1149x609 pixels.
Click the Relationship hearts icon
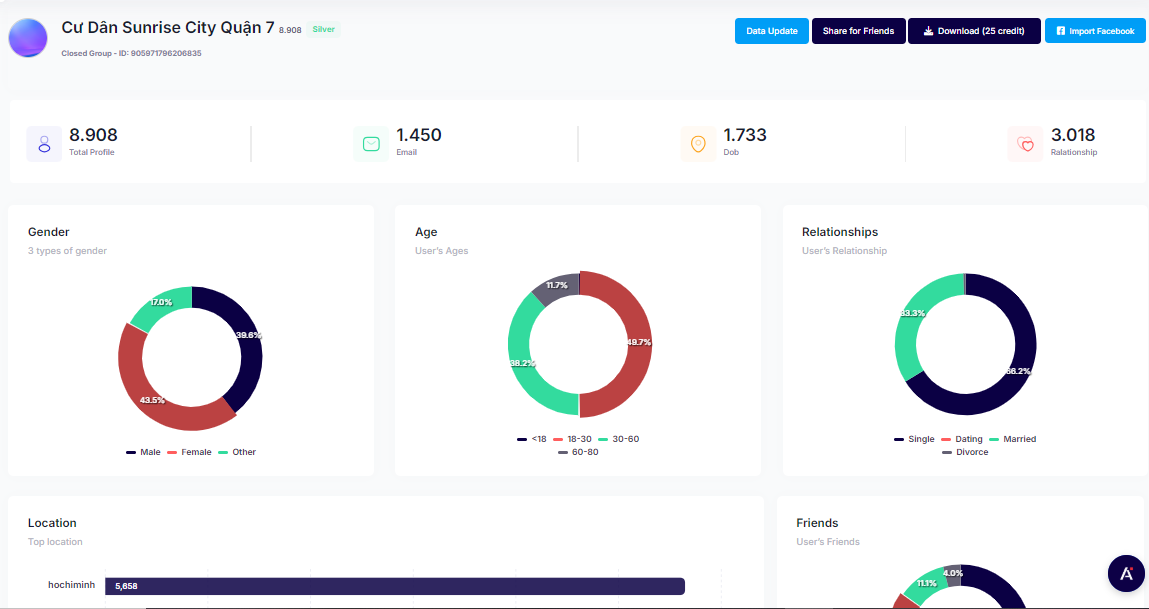(1025, 144)
